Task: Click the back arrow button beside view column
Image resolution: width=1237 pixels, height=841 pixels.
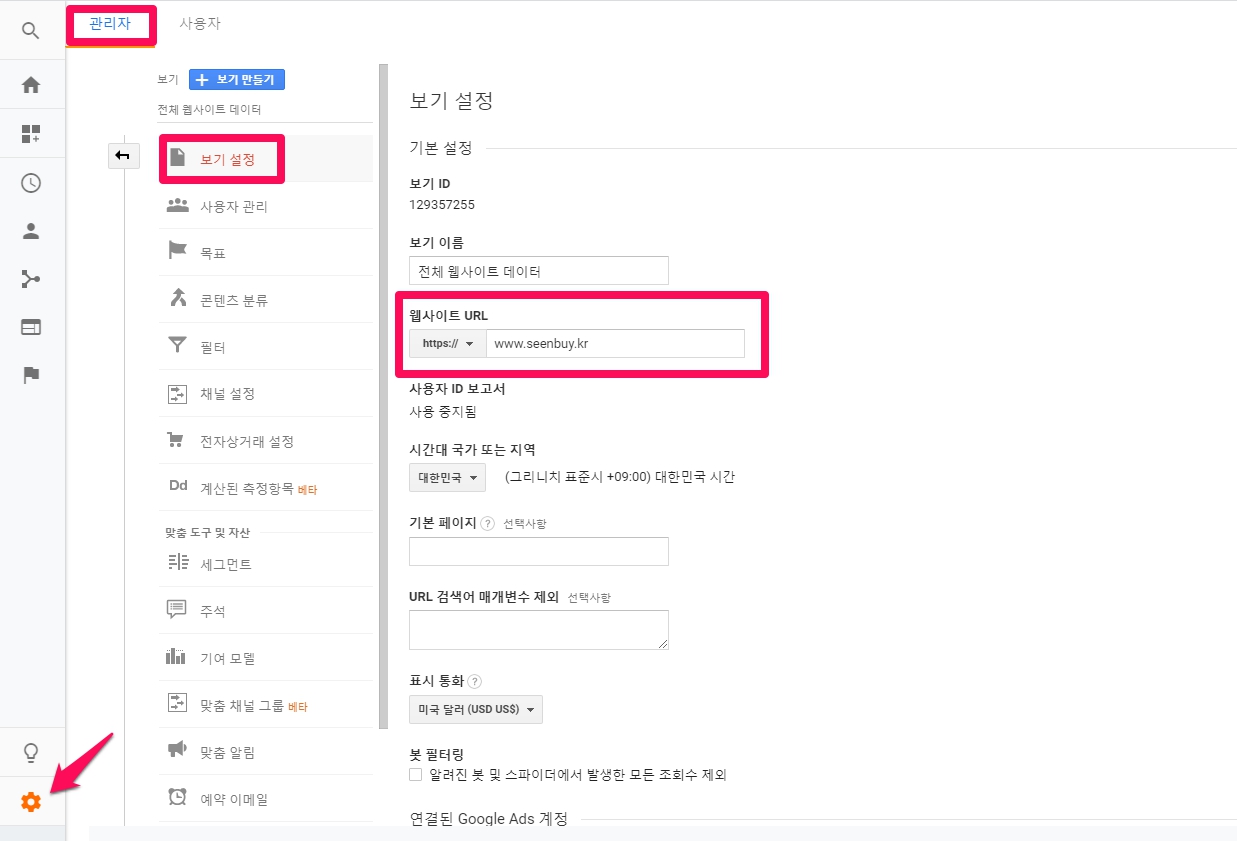Action: coord(123,155)
